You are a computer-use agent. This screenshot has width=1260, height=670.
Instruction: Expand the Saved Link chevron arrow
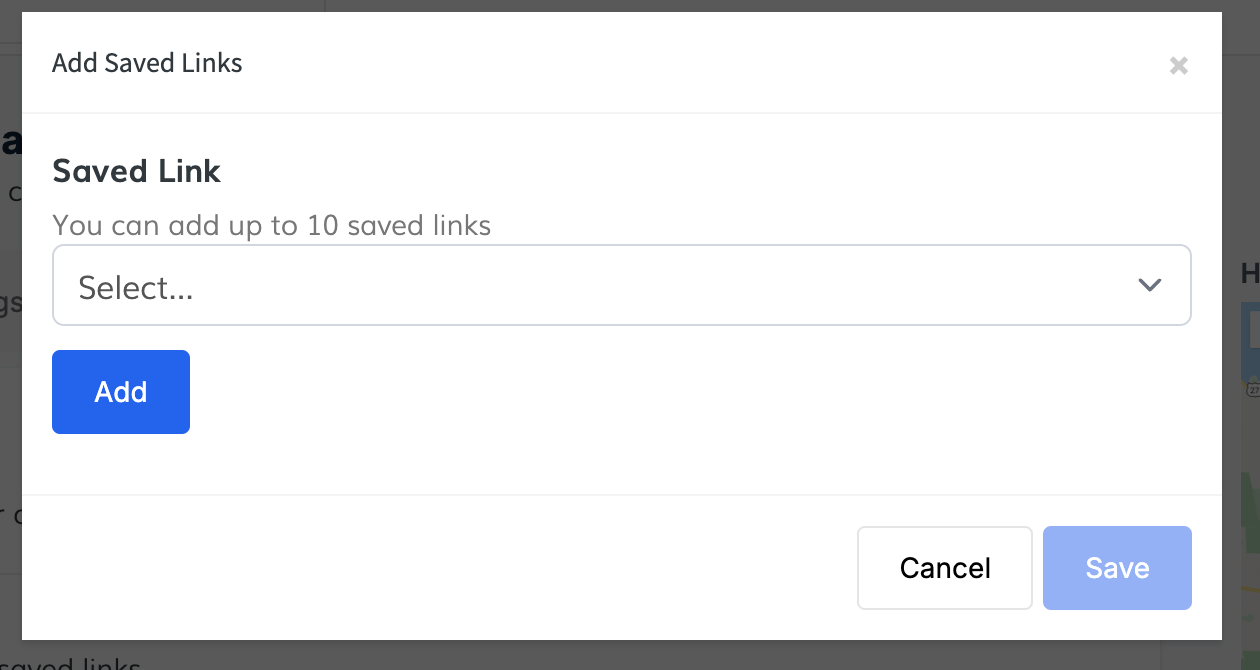coord(1149,285)
